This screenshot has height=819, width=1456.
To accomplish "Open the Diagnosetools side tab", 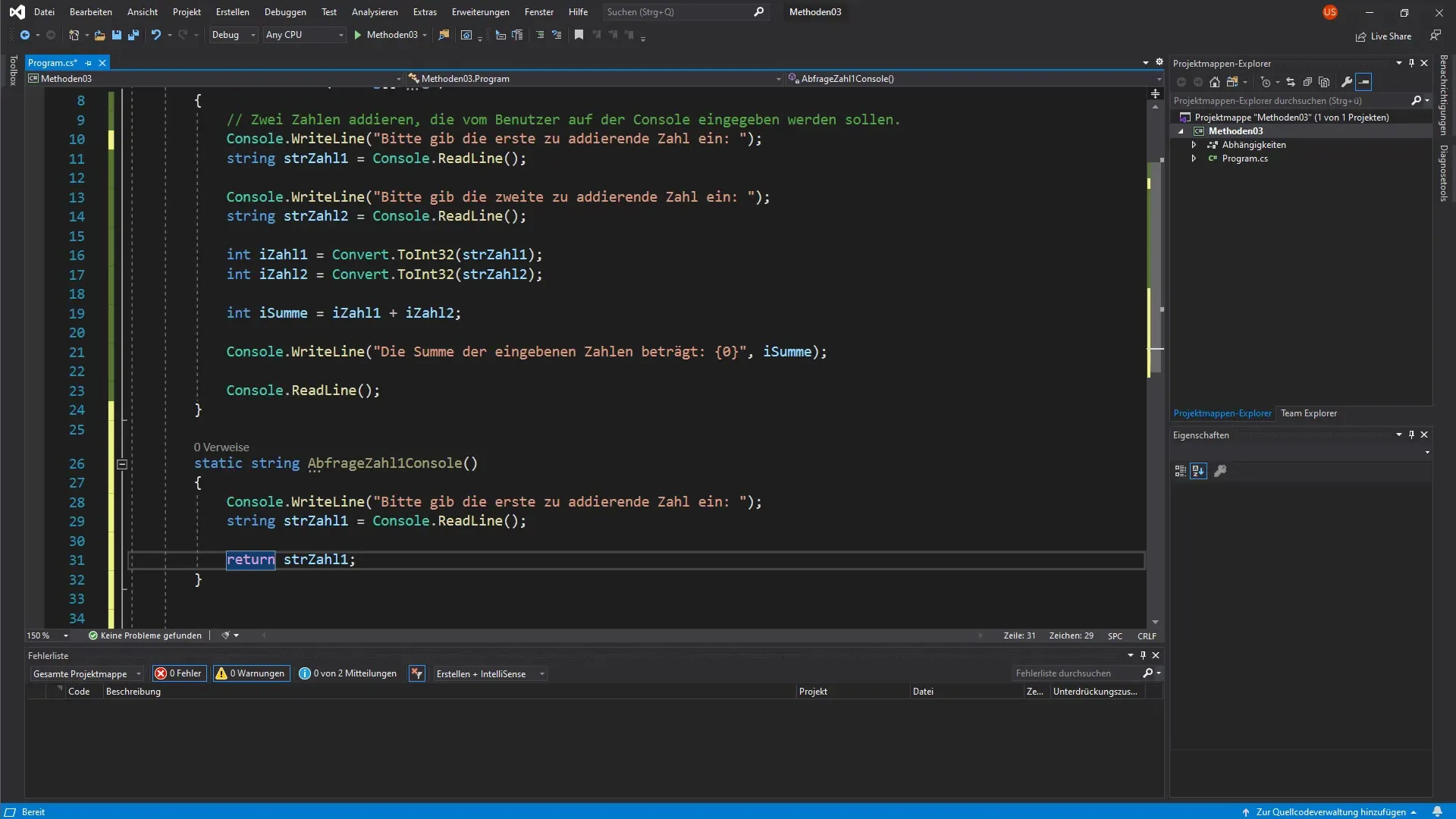I will 1444,173.
